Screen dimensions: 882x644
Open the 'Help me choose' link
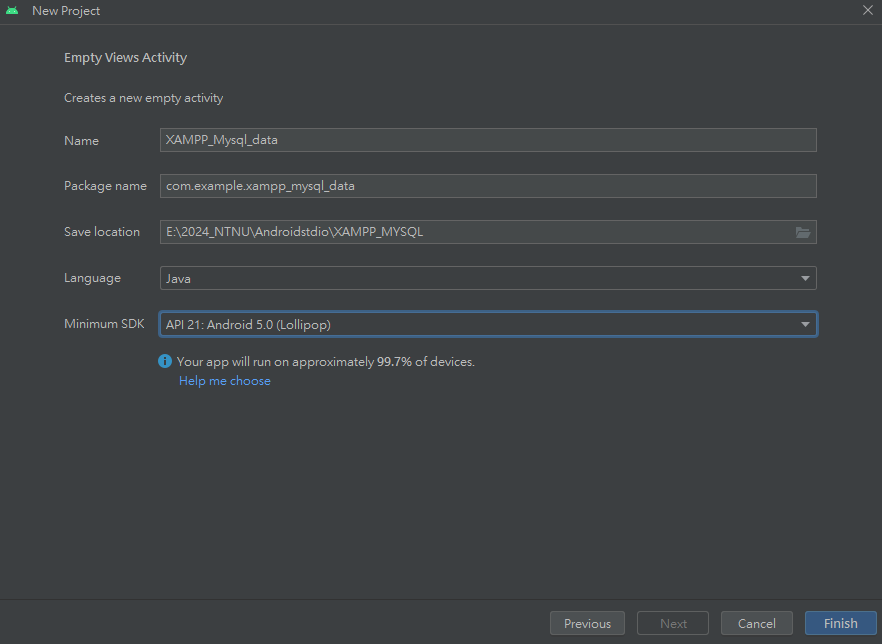(225, 381)
